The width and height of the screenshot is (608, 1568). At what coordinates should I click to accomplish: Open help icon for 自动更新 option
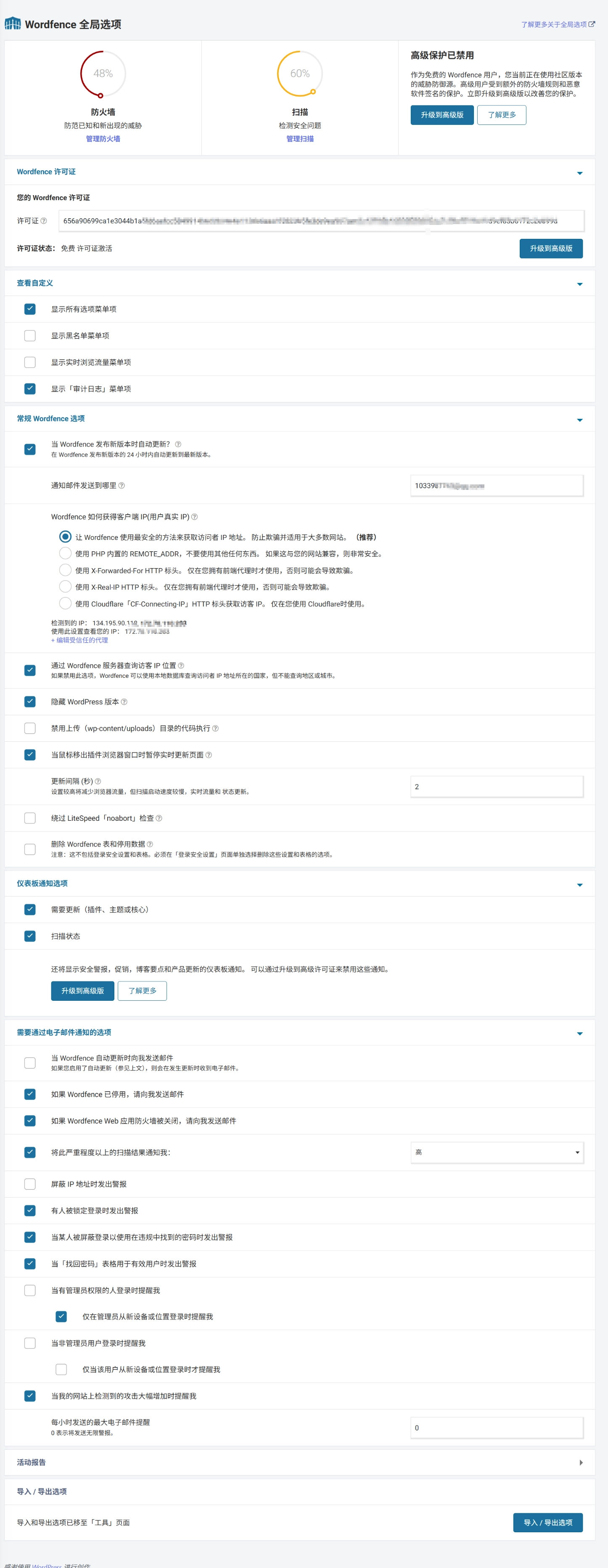[178, 444]
